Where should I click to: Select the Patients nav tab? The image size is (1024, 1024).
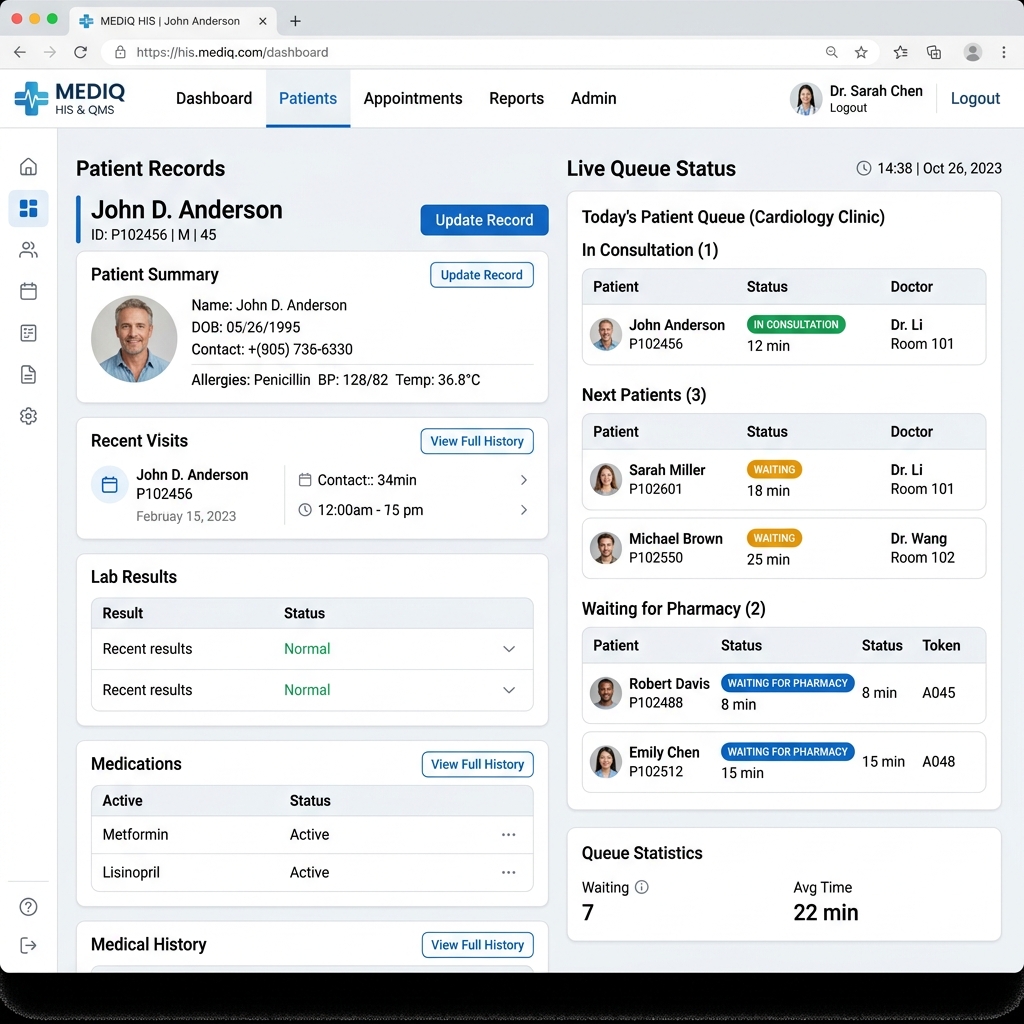coord(308,99)
